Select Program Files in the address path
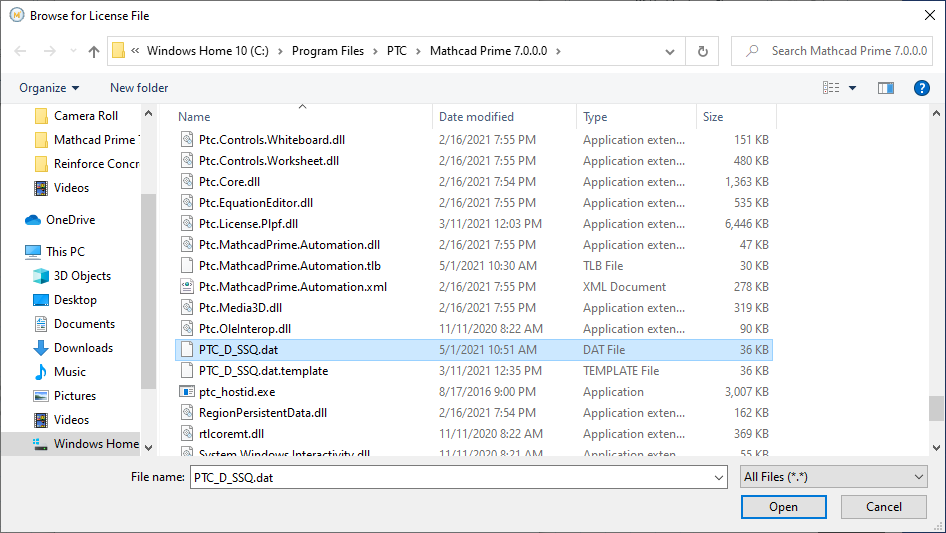The width and height of the screenshot is (946, 533). [x=328, y=51]
